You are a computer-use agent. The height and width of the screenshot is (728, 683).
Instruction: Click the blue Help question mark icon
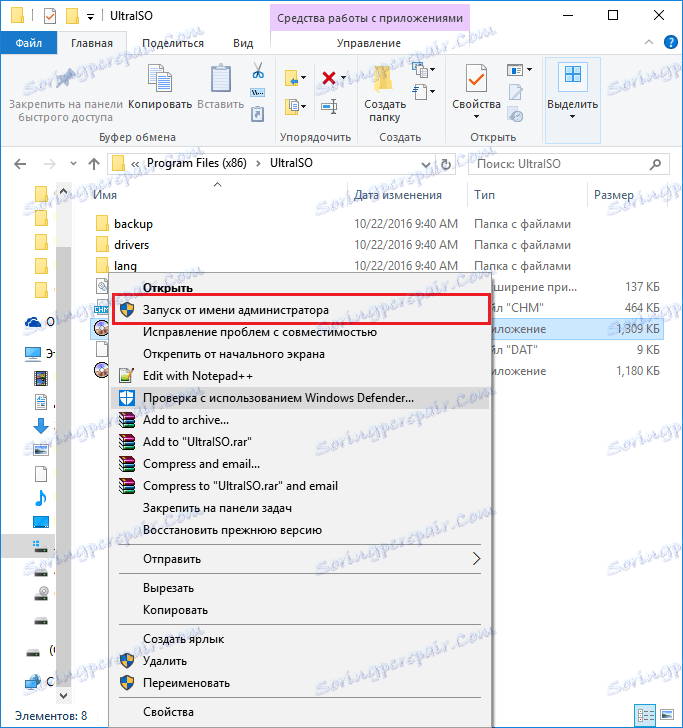670,42
